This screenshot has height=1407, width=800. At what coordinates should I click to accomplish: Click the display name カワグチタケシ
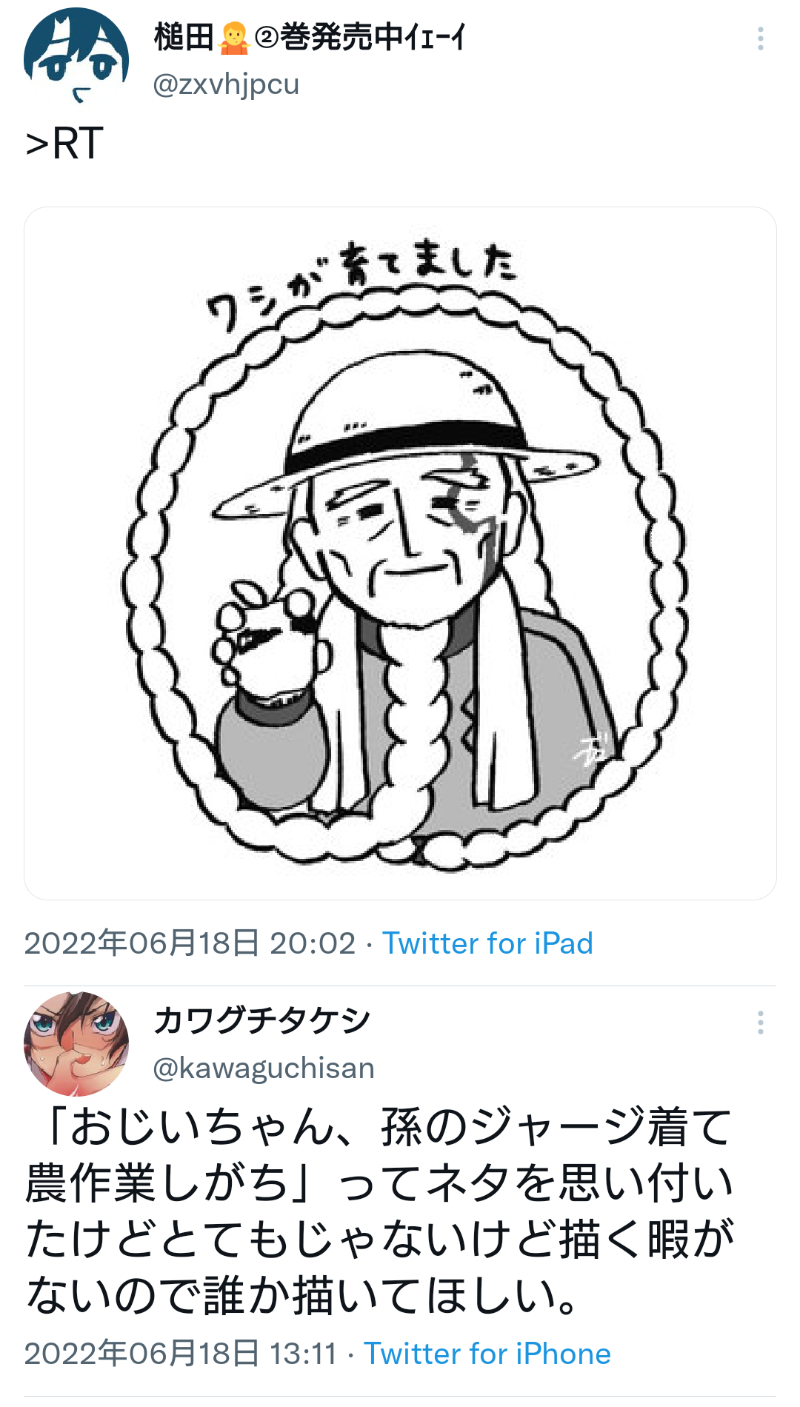pos(262,1021)
